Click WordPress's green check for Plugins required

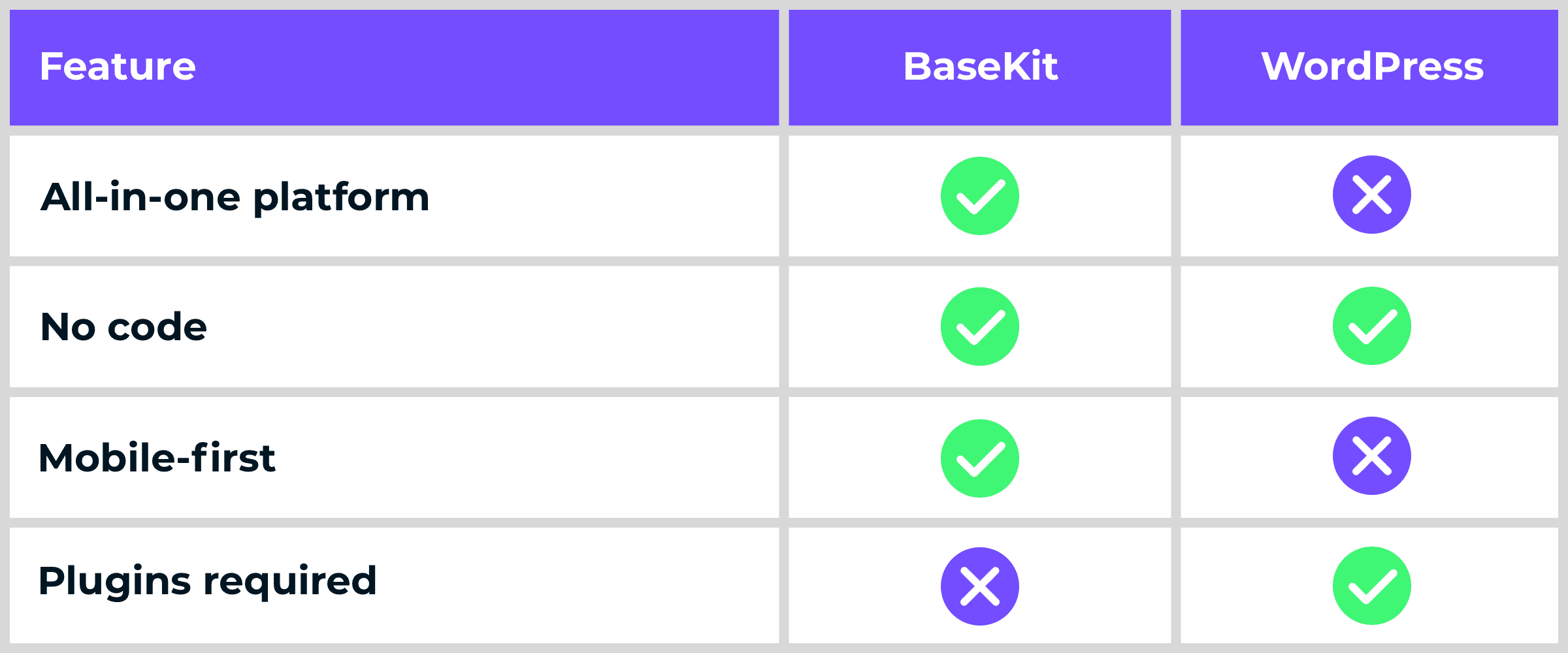[1371, 586]
